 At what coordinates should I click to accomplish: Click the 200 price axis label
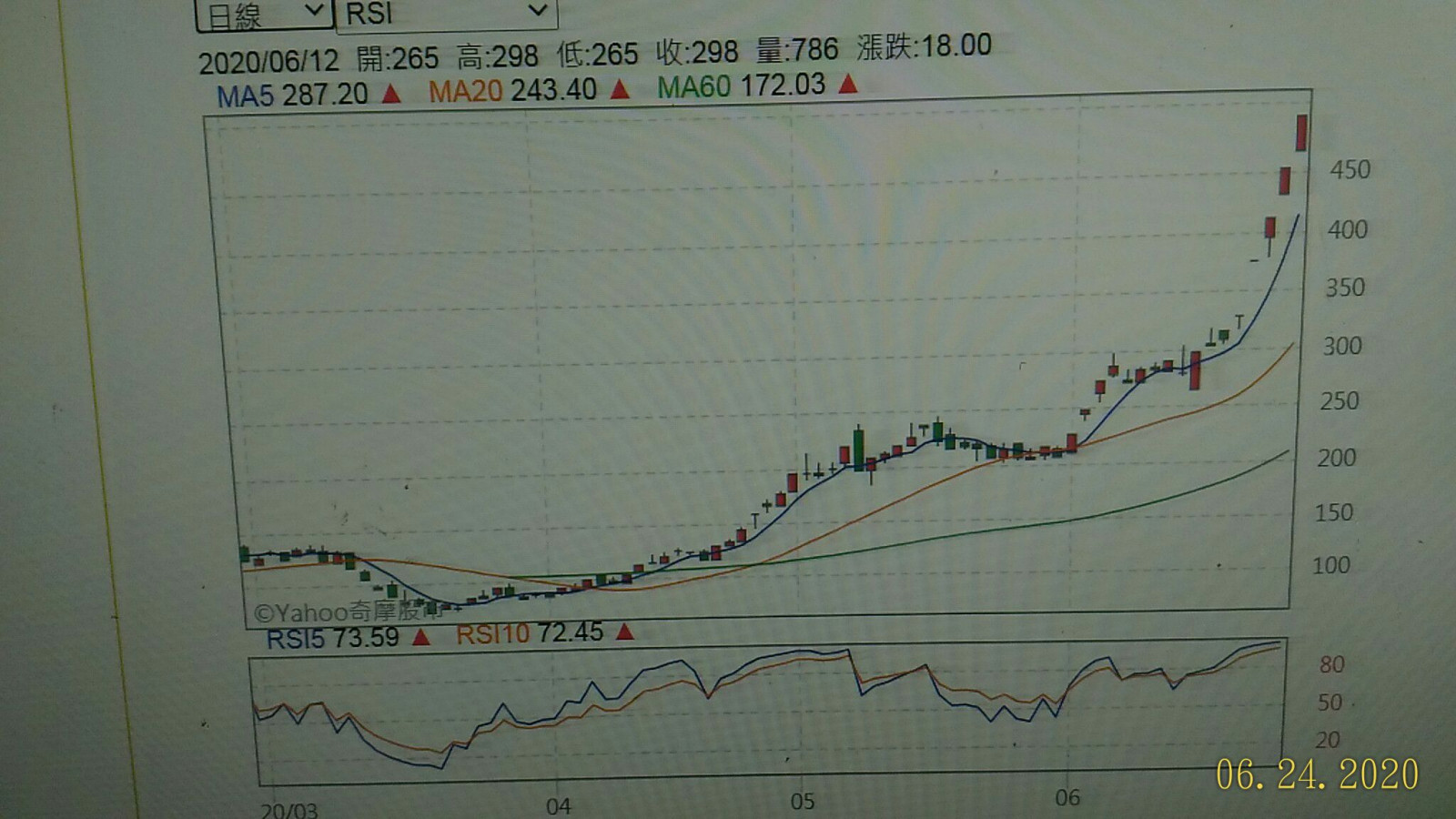pos(1336,458)
